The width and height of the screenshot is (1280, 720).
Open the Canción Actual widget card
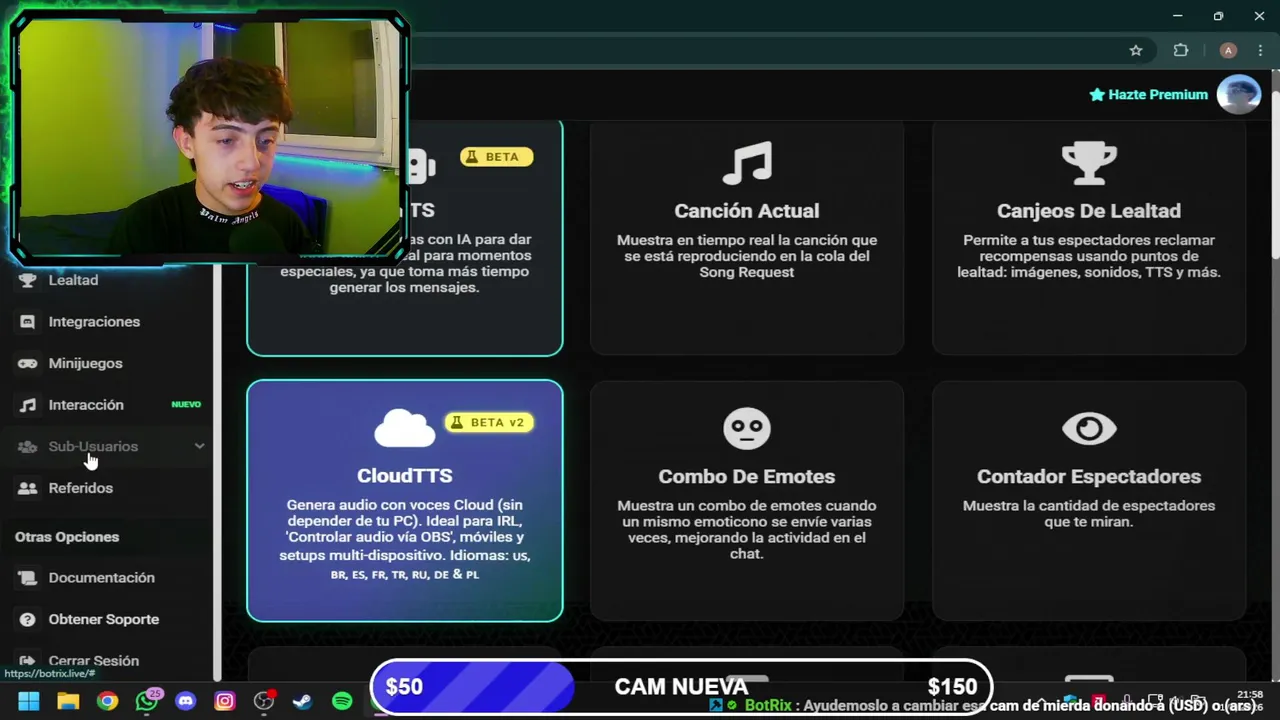(x=747, y=237)
